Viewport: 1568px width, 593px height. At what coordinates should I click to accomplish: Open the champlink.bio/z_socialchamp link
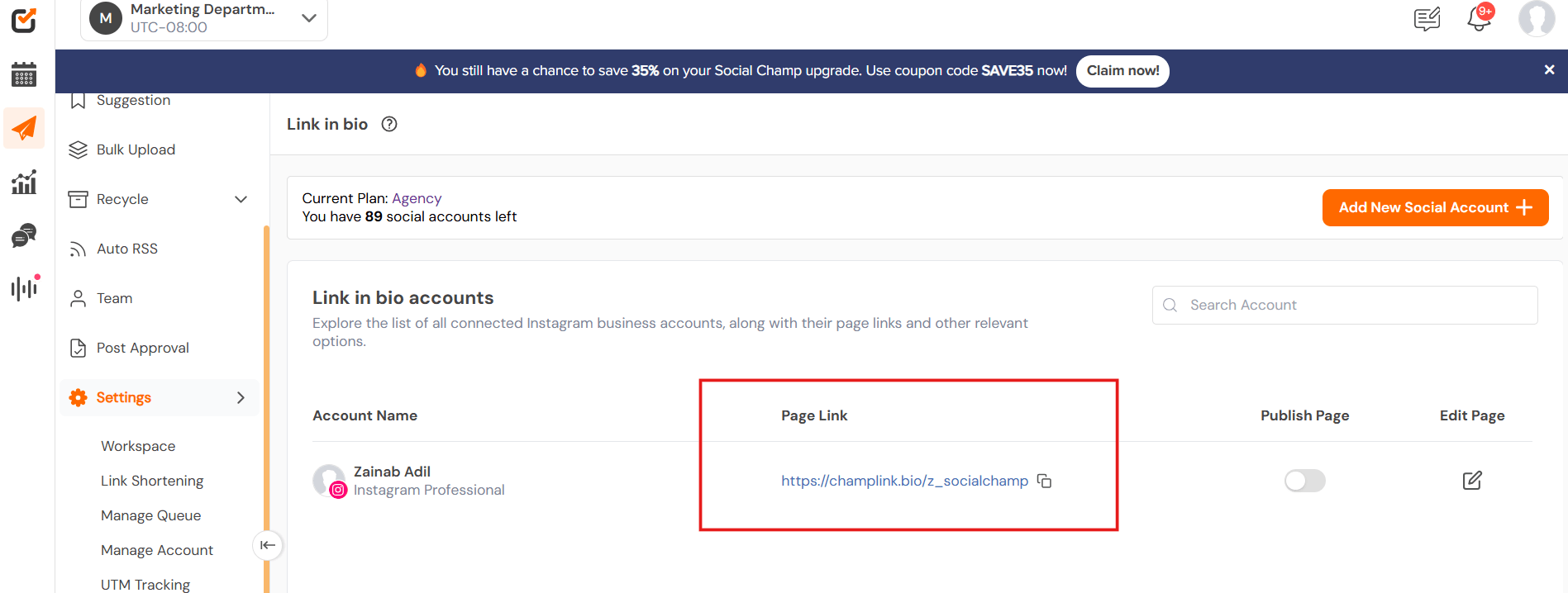click(x=905, y=481)
